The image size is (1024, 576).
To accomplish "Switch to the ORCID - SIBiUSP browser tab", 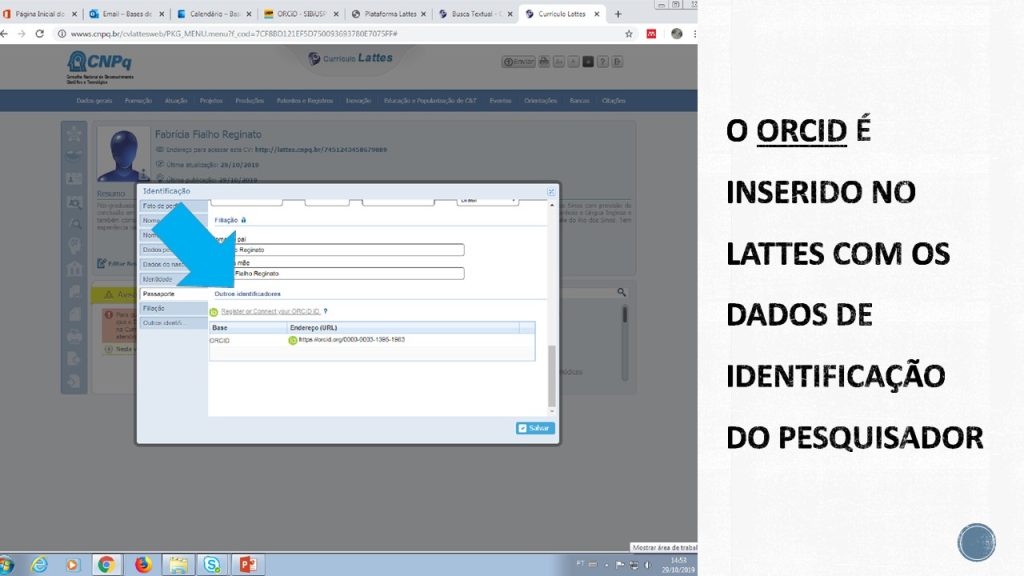I will pos(301,14).
